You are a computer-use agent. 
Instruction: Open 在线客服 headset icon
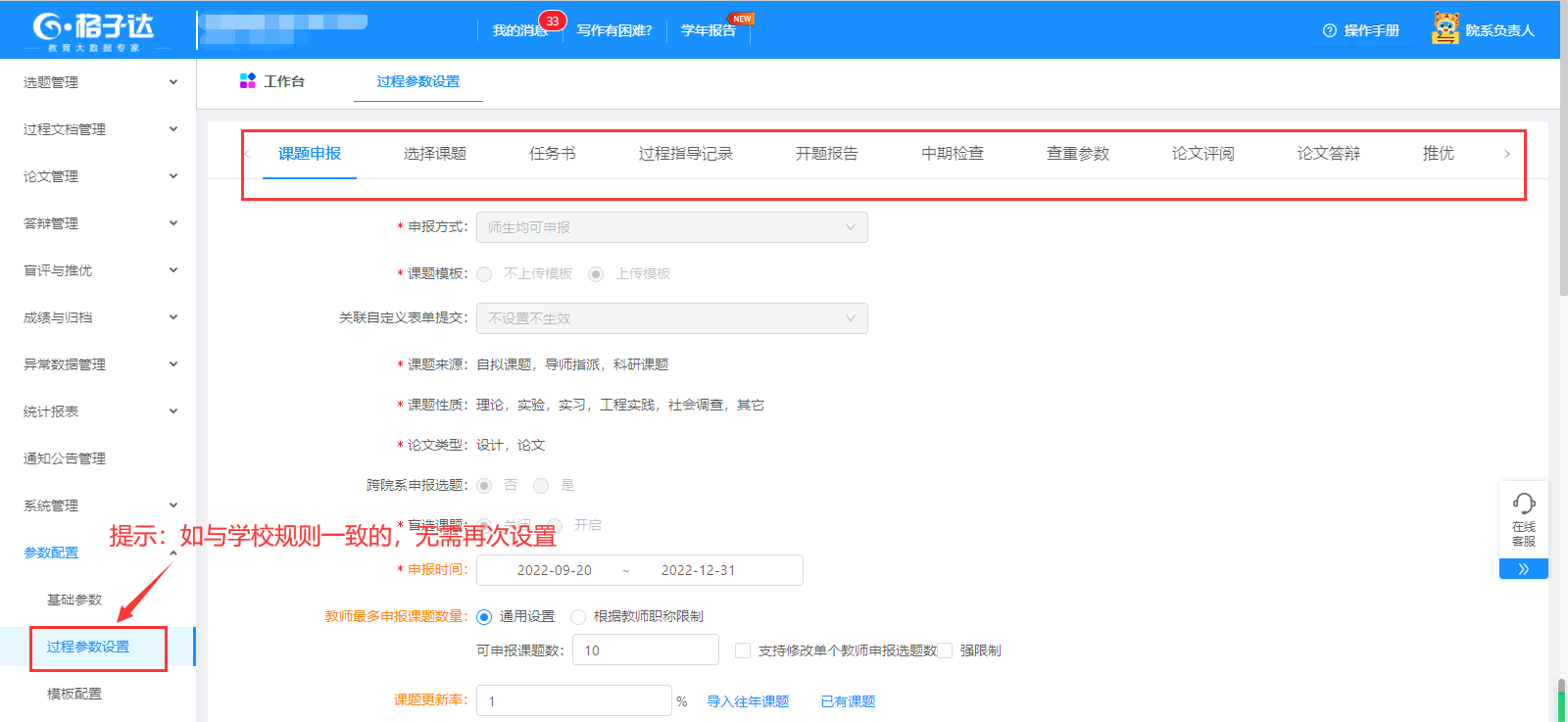[x=1523, y=505]
